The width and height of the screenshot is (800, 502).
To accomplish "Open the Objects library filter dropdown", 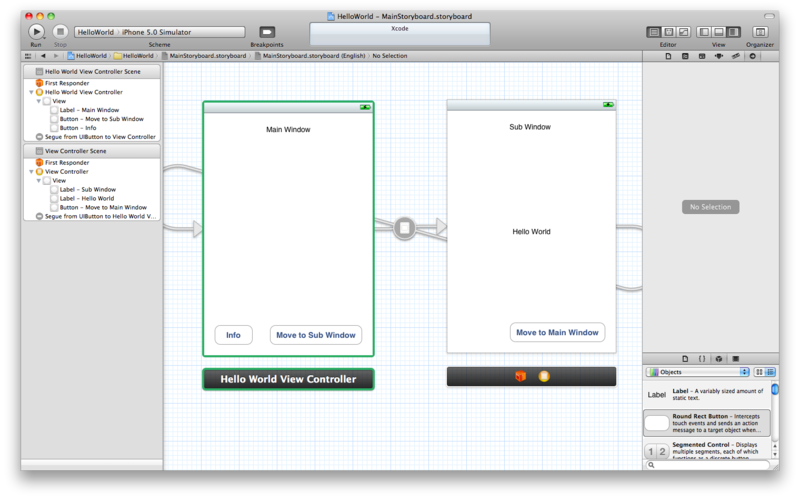I will pos(697,372).
